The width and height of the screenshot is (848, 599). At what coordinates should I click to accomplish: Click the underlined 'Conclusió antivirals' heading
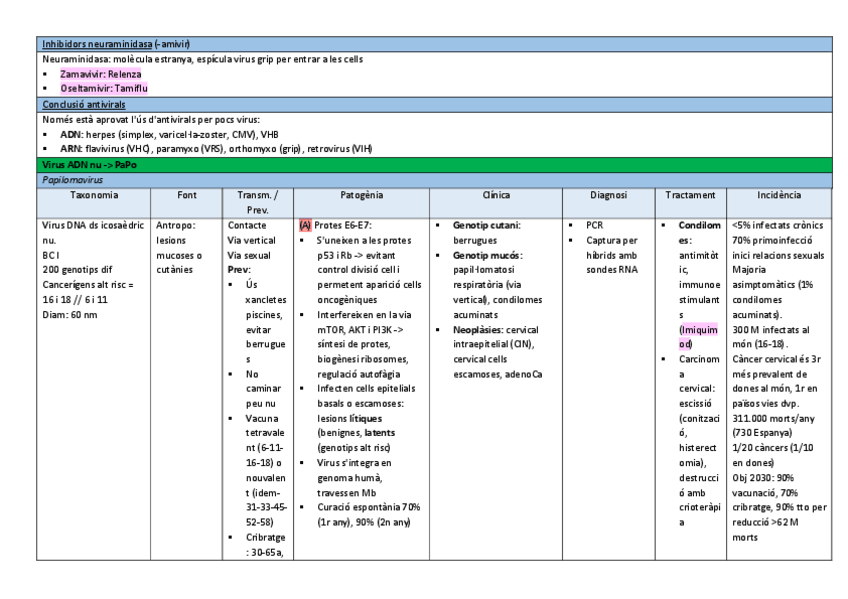pos(83,104)
